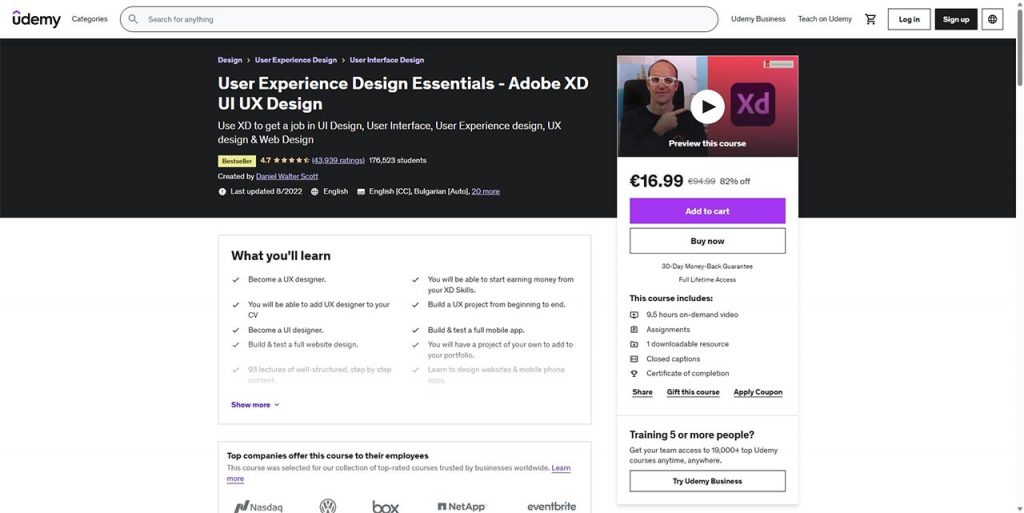Click the Volkswagen company logo
This screenshot has height=513, width=1024.
pyautogui.click(x=328, y=506)
